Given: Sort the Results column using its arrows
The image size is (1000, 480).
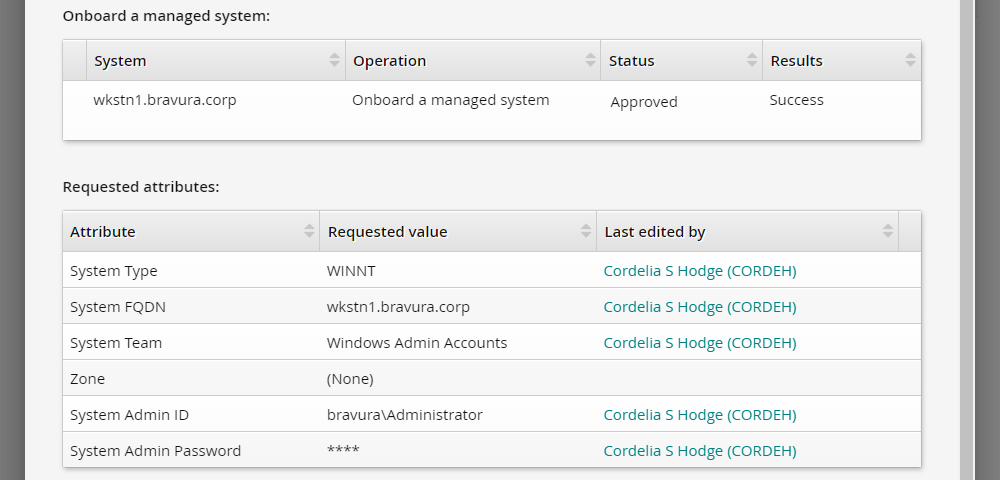Looking at the screenshot, I should (910, 61).
